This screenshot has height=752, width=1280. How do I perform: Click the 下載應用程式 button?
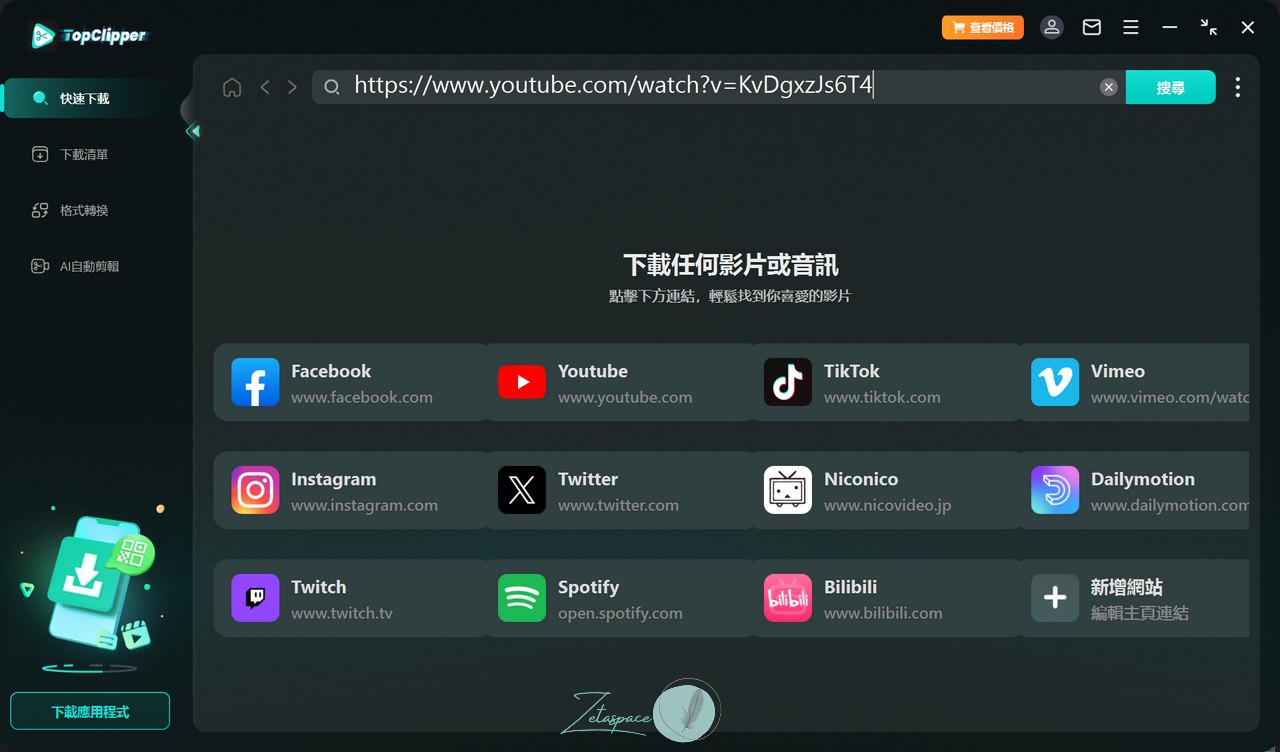point(90,711)
